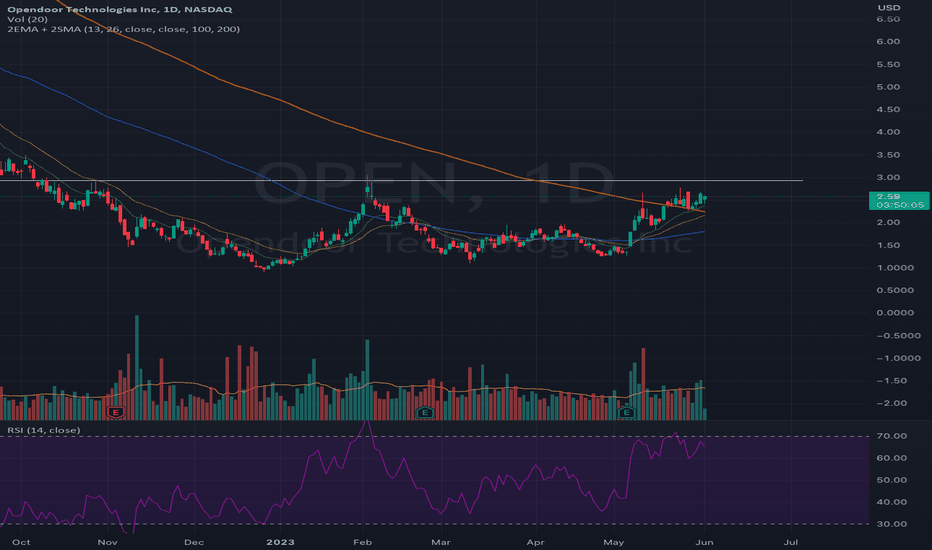Click the 1.0000 price axis label
This screenshot has width=932, height=550.
[x=895, y=268]
